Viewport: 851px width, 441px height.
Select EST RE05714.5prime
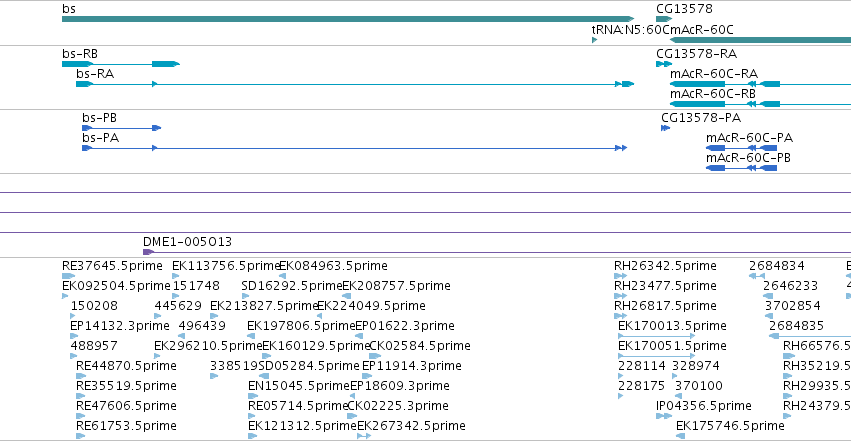click(298, 406)
